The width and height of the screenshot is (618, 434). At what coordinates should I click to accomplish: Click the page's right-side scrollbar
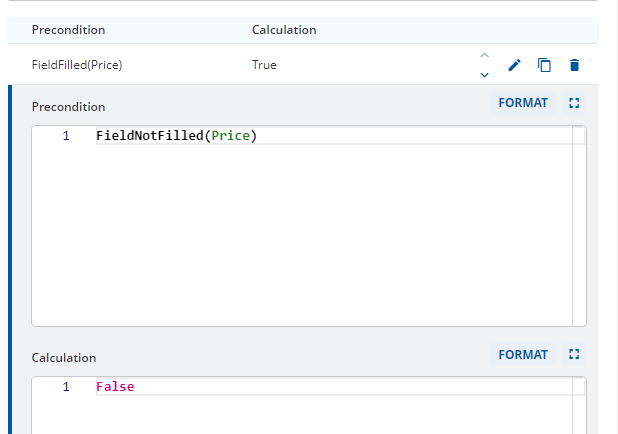[x=616, y=217]
